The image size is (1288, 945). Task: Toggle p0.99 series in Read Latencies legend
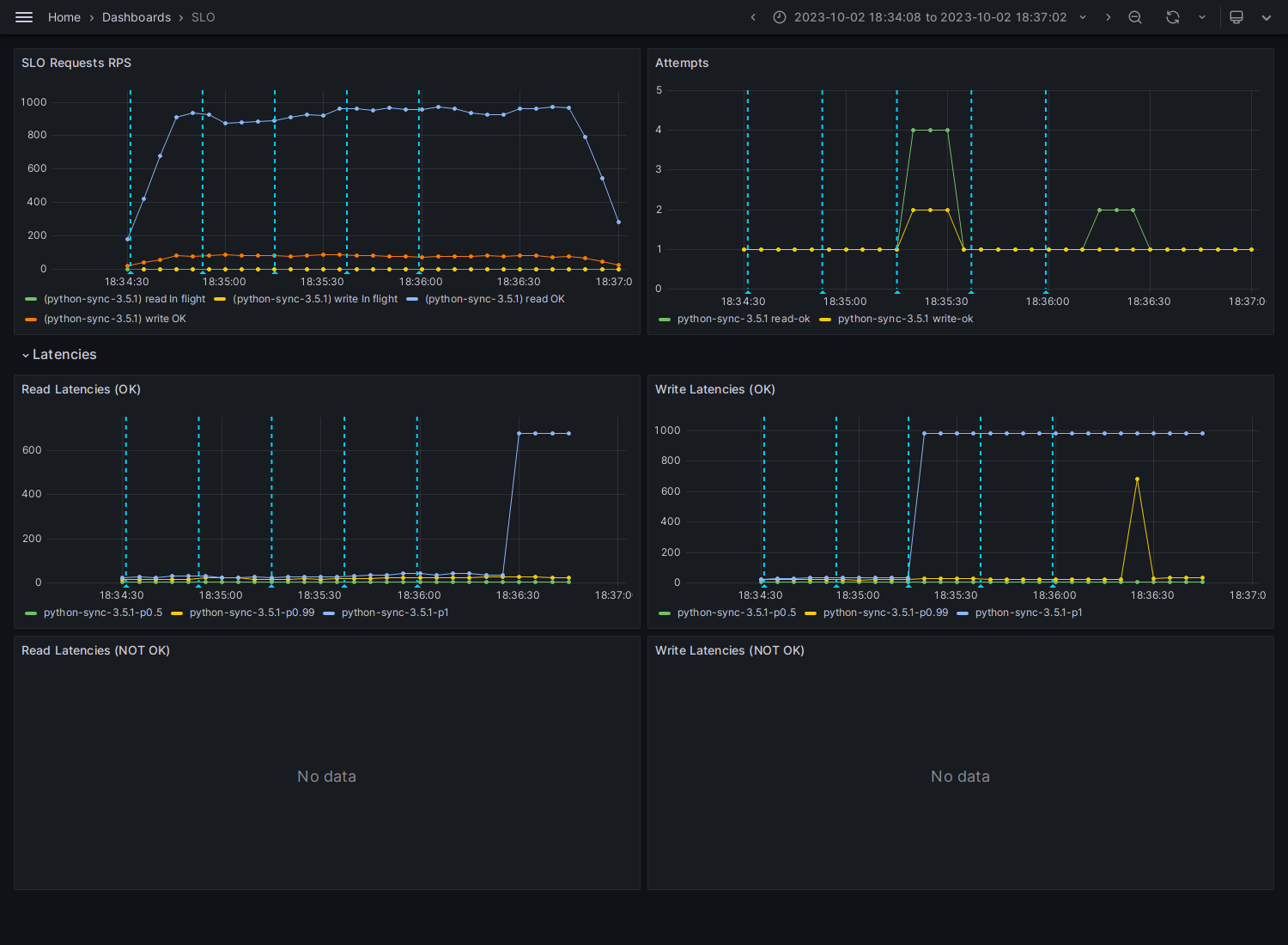[252, 613]
